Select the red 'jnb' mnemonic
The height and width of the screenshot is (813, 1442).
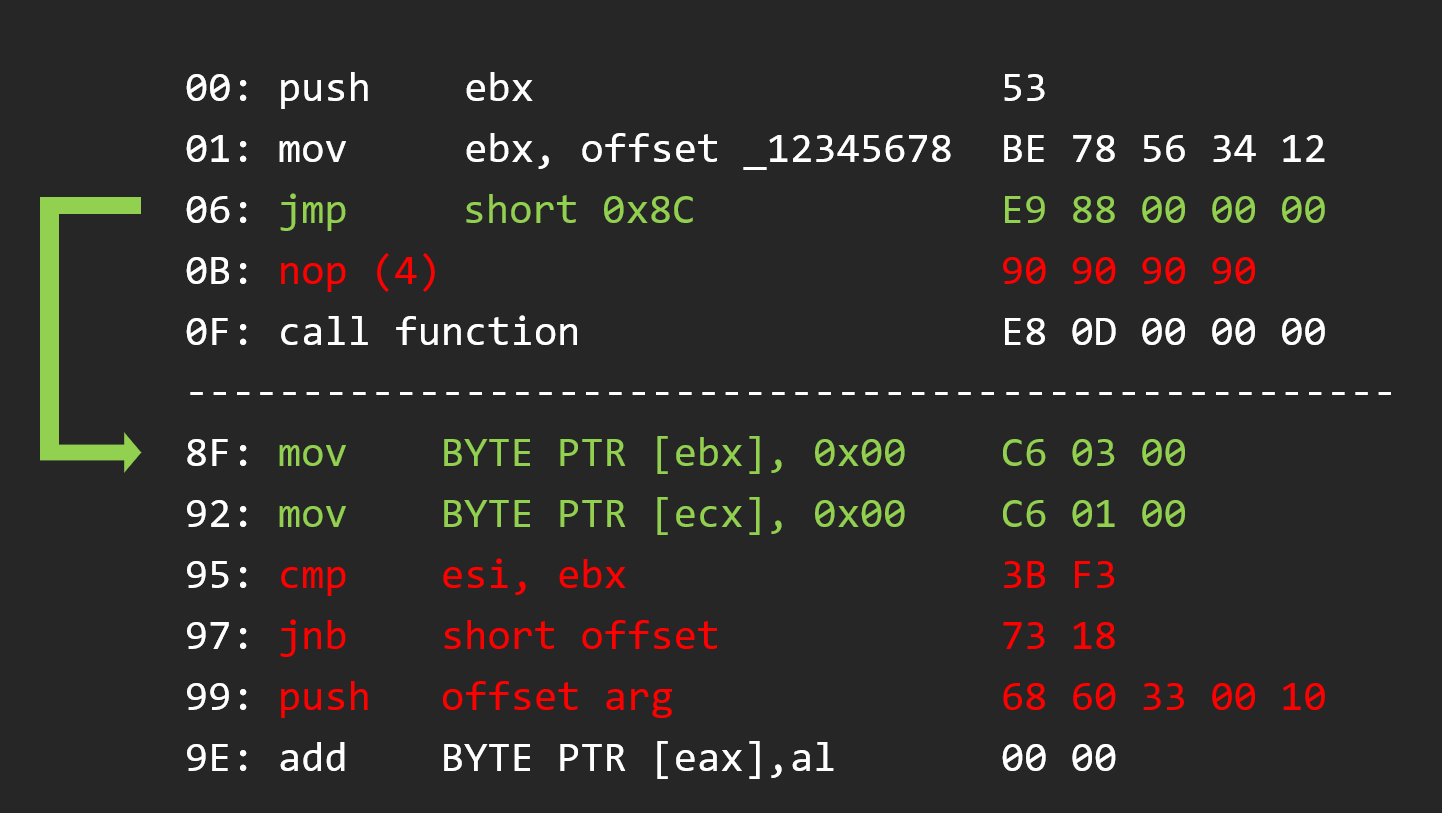tap(312, 638)
